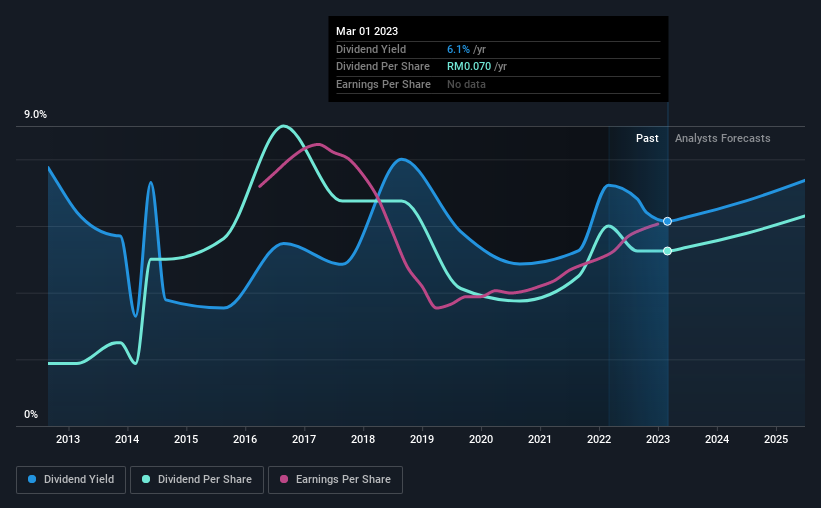Click the 'Mar 01 2023' tooltip date
821x508 pixels.
click(367, 31)
